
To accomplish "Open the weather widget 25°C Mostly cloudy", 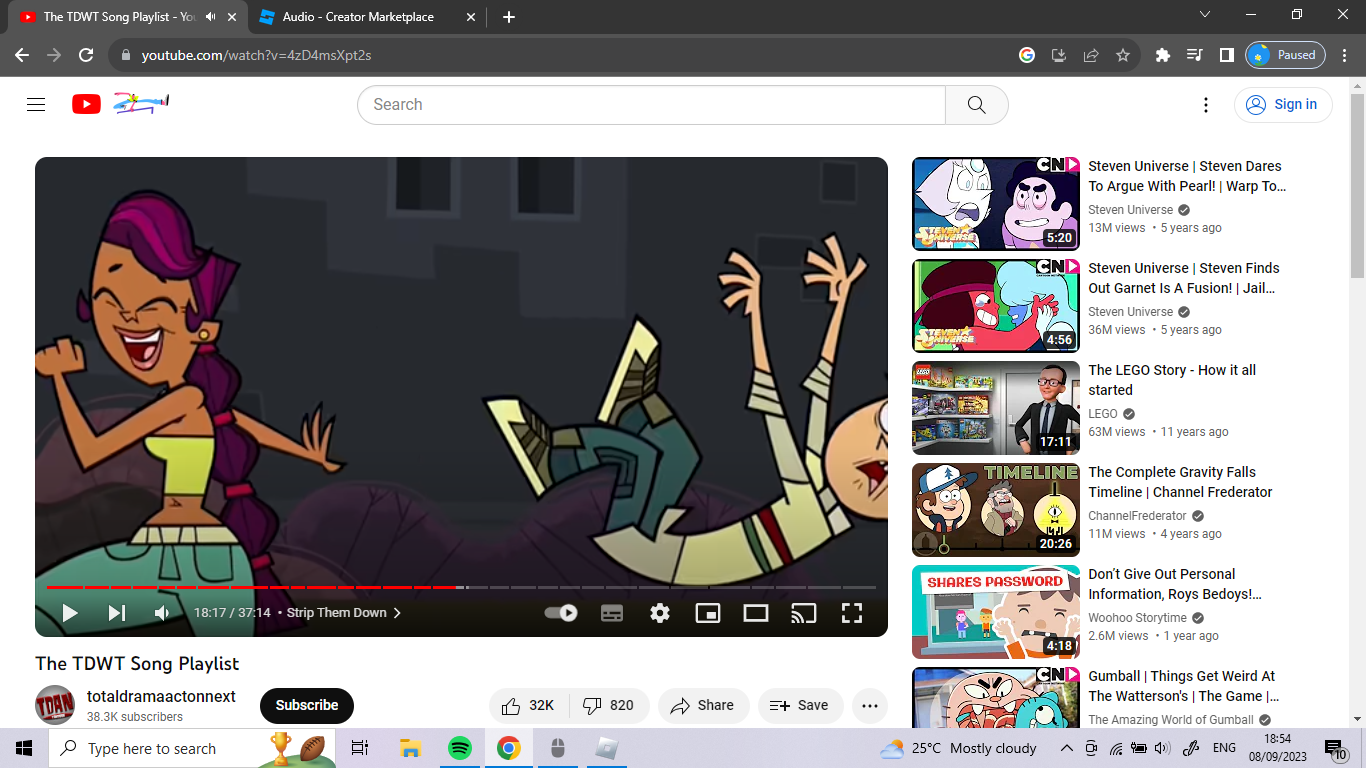I will (x=958, y=748).
